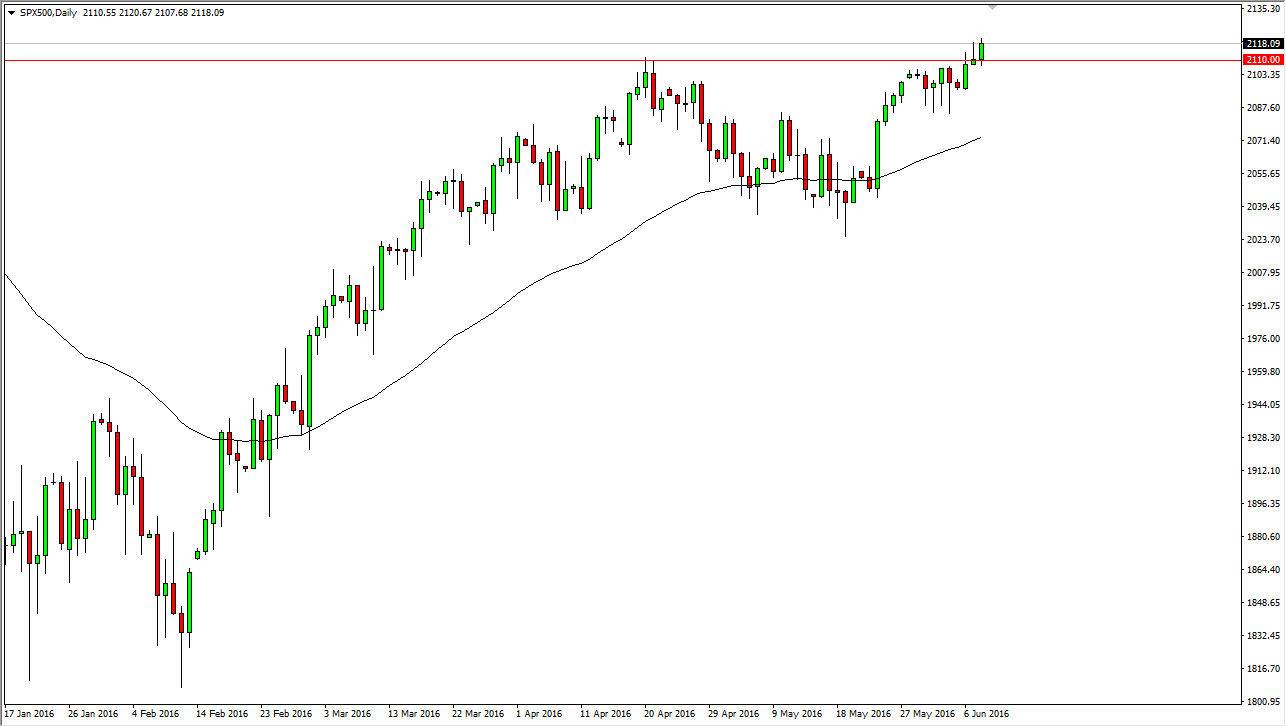Toggle selection of the latest green candle
Screen dimensions: 1286x727
point(981,50)
